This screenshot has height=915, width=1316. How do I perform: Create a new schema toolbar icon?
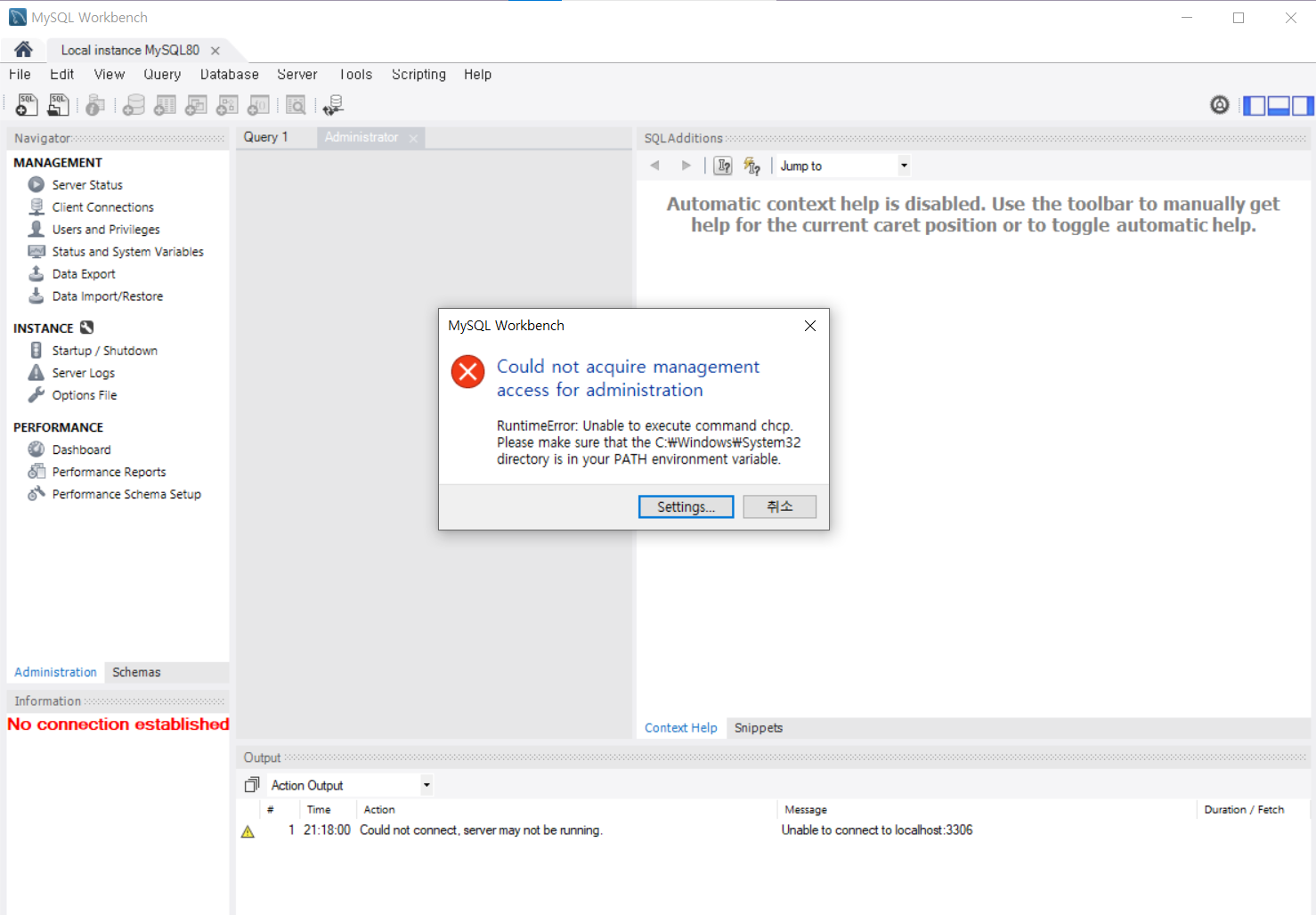pyautogui.click(x=134, y=105)
